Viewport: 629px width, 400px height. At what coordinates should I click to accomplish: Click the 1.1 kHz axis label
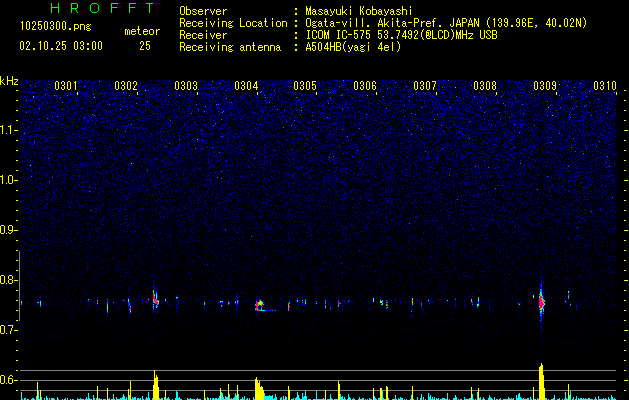point(9,130)
